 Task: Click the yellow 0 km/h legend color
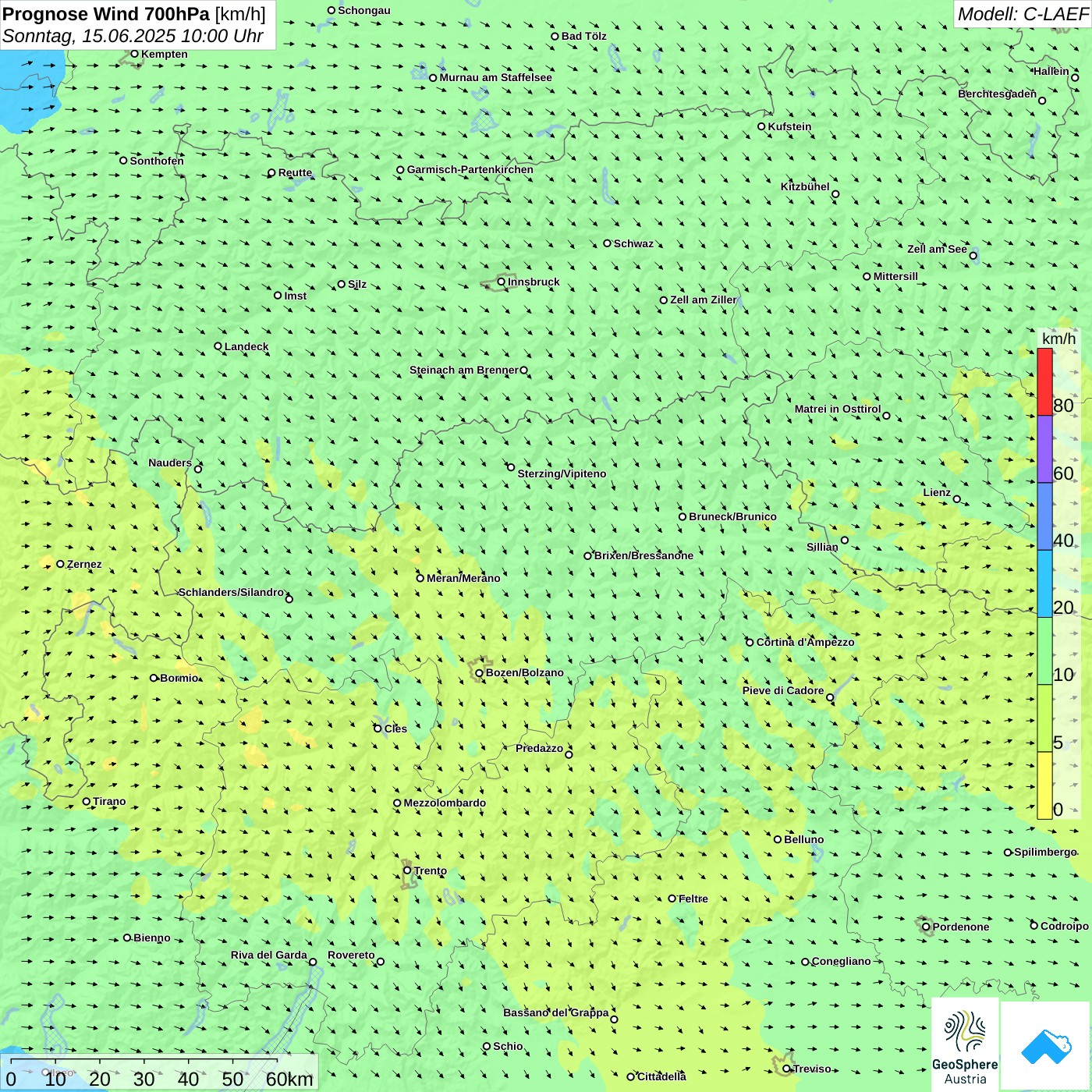click(1044, 785)
